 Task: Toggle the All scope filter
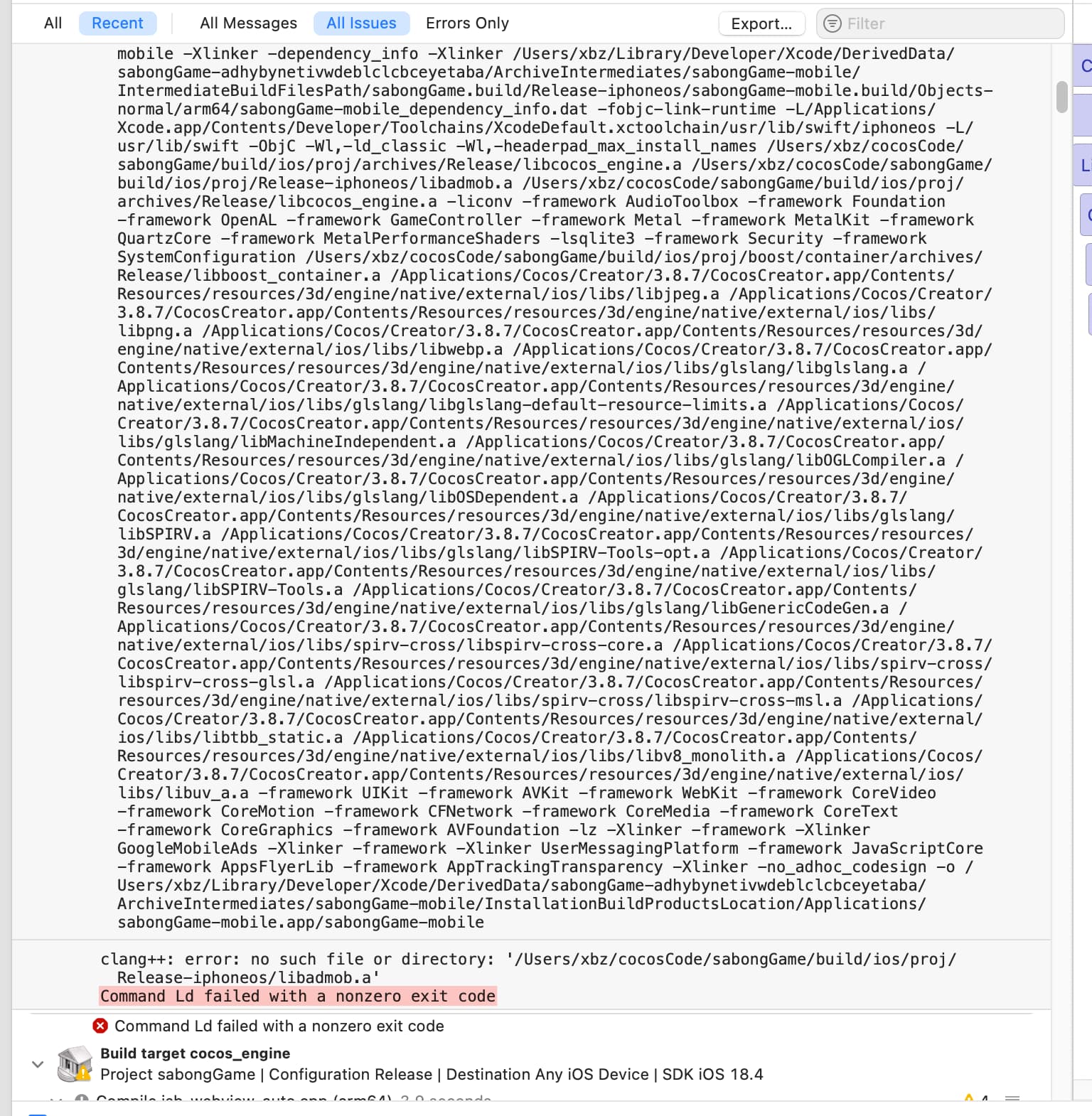click(53, 23)
